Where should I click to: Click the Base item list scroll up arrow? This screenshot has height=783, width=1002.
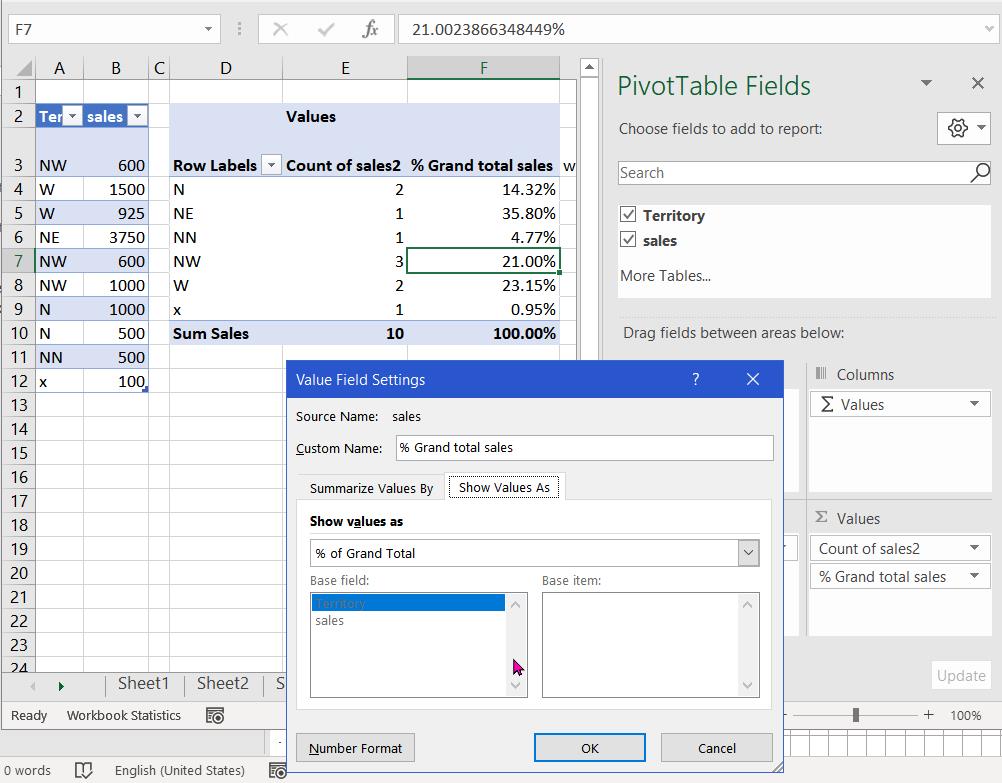[747, 604]
